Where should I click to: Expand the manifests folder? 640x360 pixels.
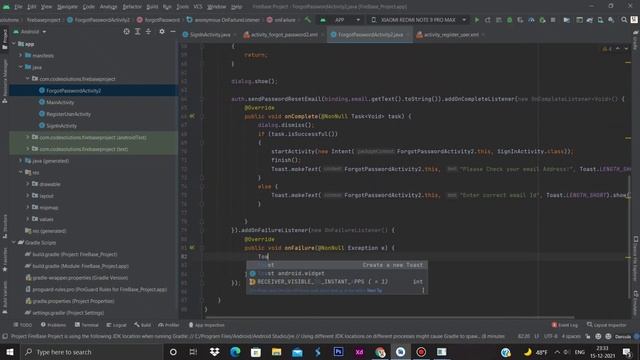21,55
